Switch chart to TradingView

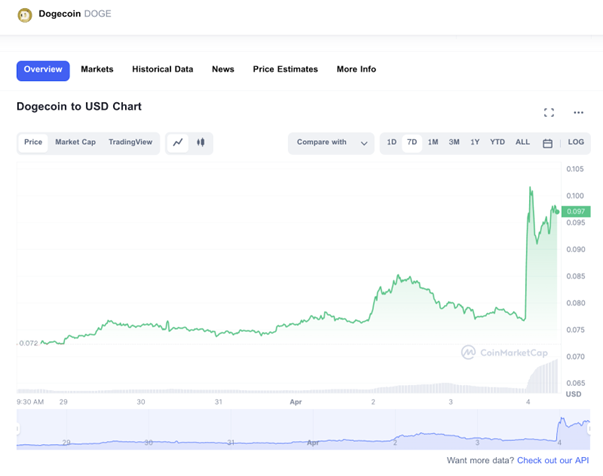130,142
